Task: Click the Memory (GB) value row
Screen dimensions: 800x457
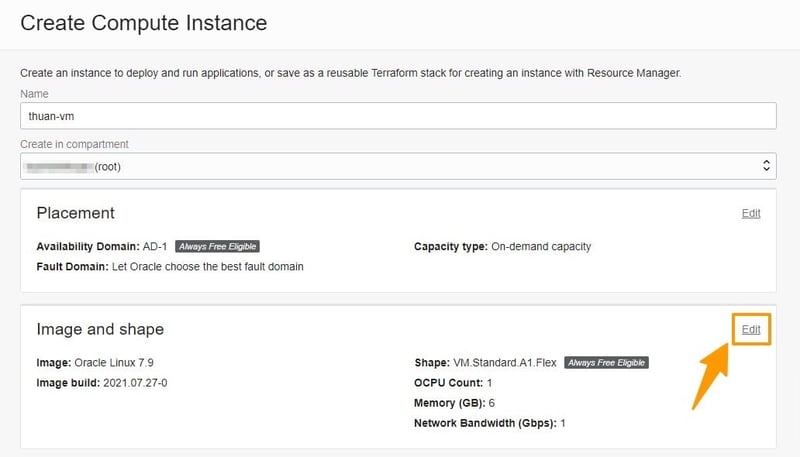Action: point(455,403)
